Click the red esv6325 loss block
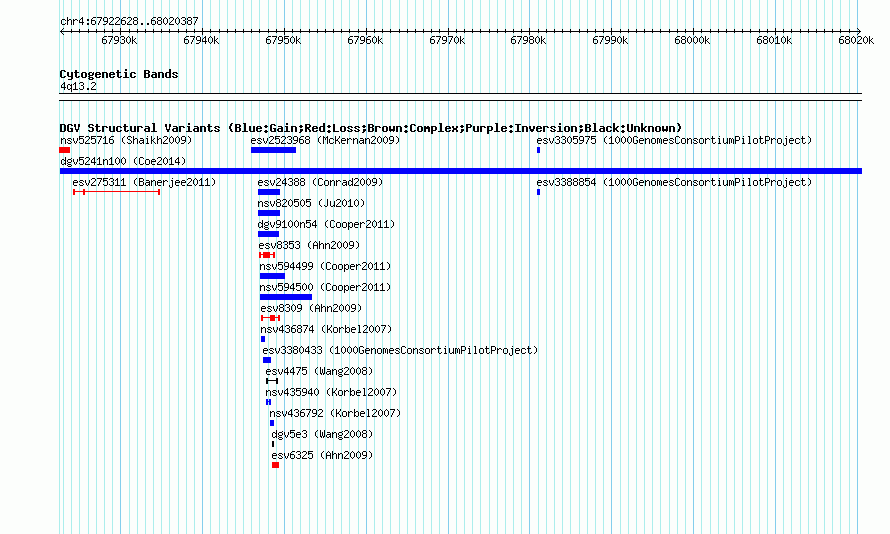Screen dimensions: 890x534 click(x=275, y=465)
